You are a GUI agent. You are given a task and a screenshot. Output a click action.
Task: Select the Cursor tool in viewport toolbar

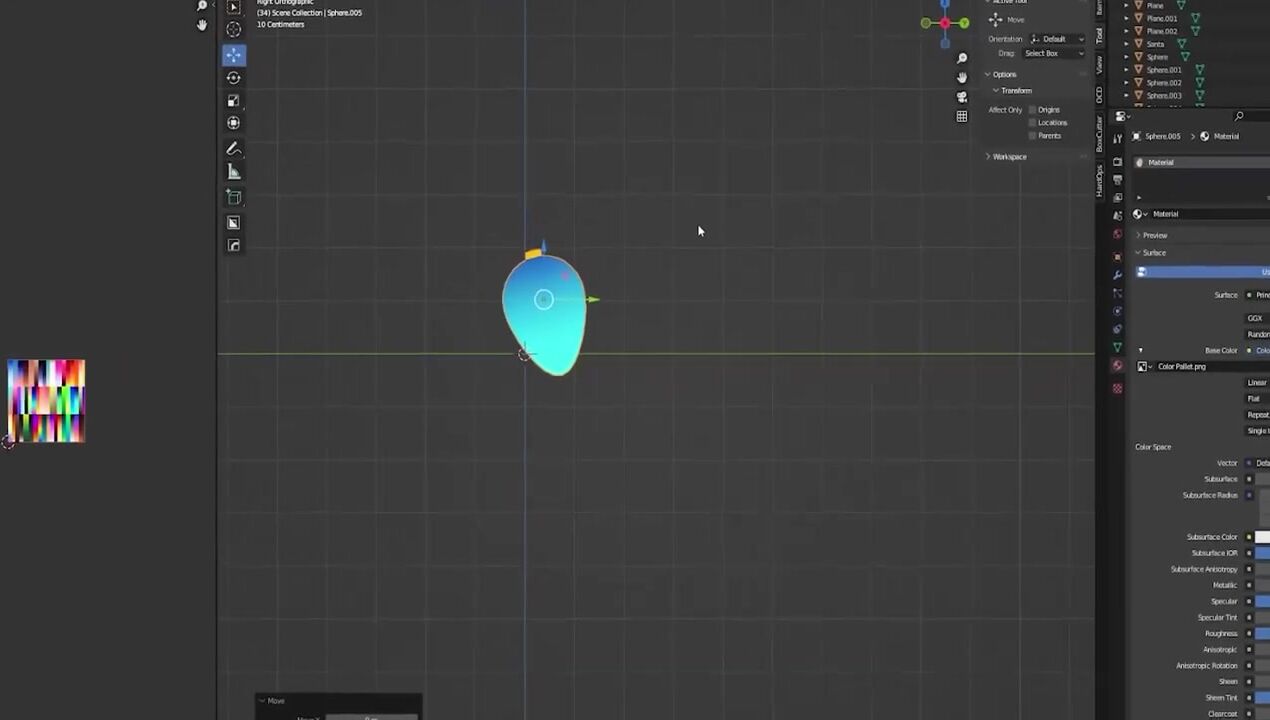click(x=233, y=30)
